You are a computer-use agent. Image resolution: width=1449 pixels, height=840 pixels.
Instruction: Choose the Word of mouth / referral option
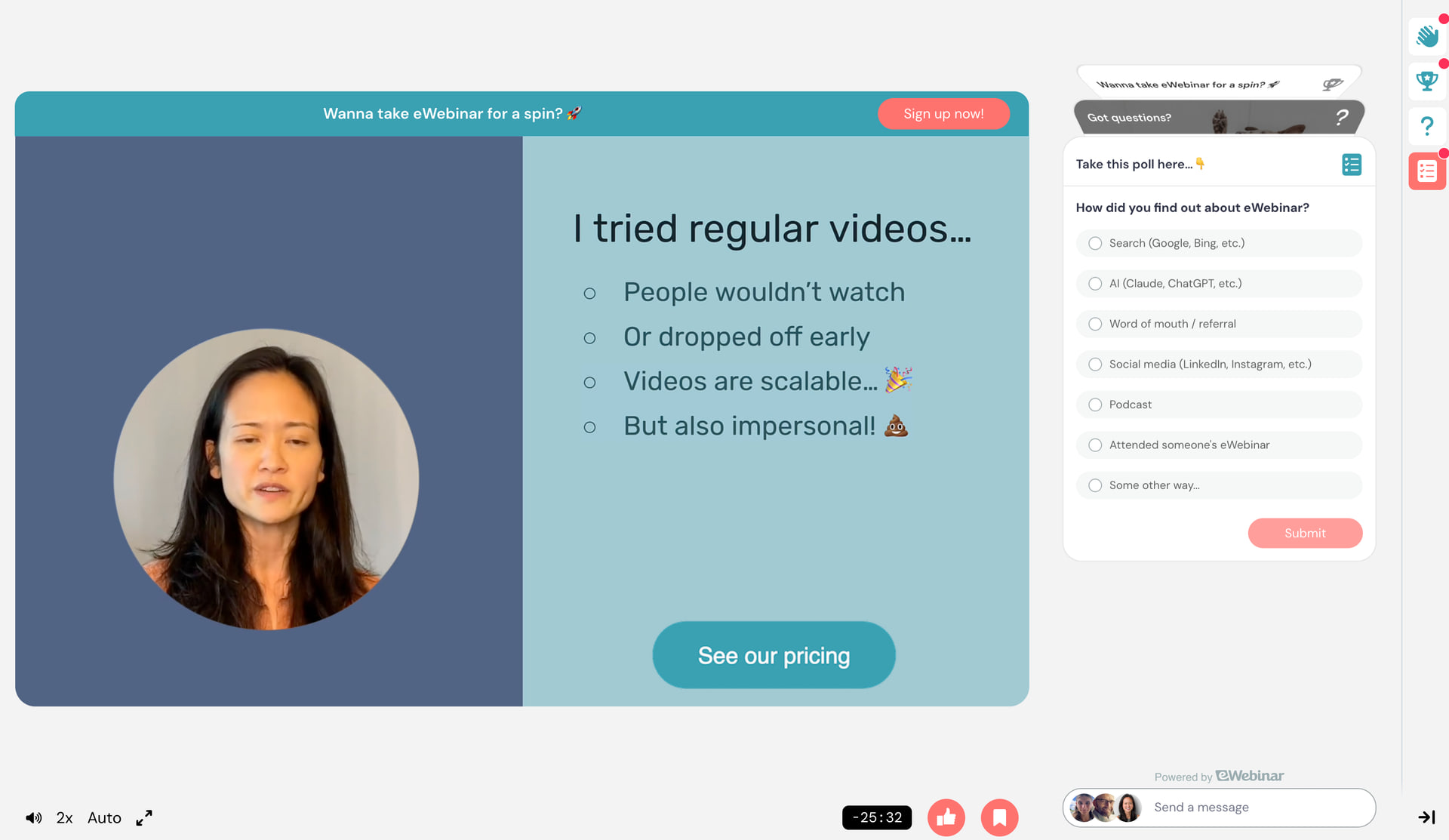(x=1219, y=324)
